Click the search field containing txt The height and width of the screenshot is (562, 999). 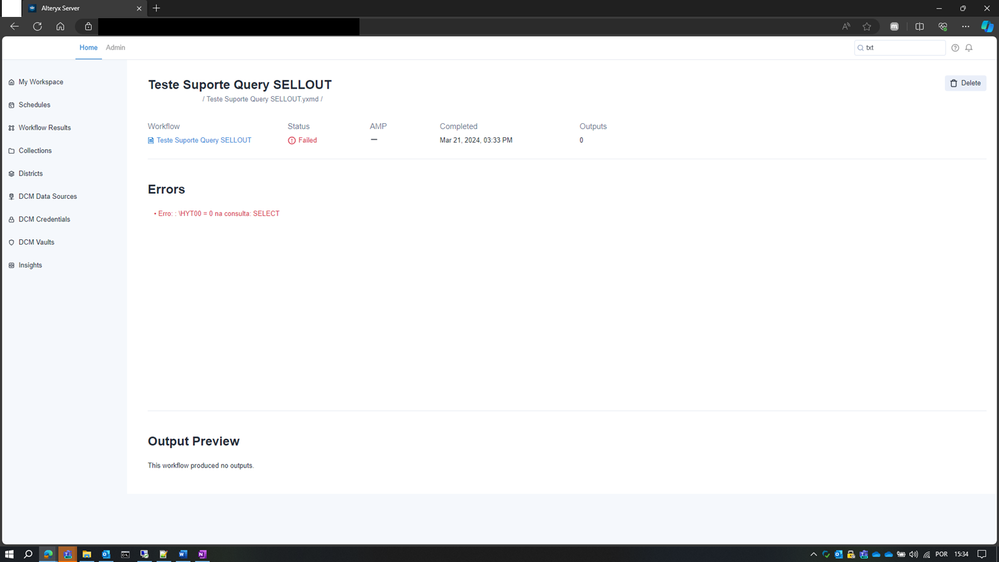(900, 48)
